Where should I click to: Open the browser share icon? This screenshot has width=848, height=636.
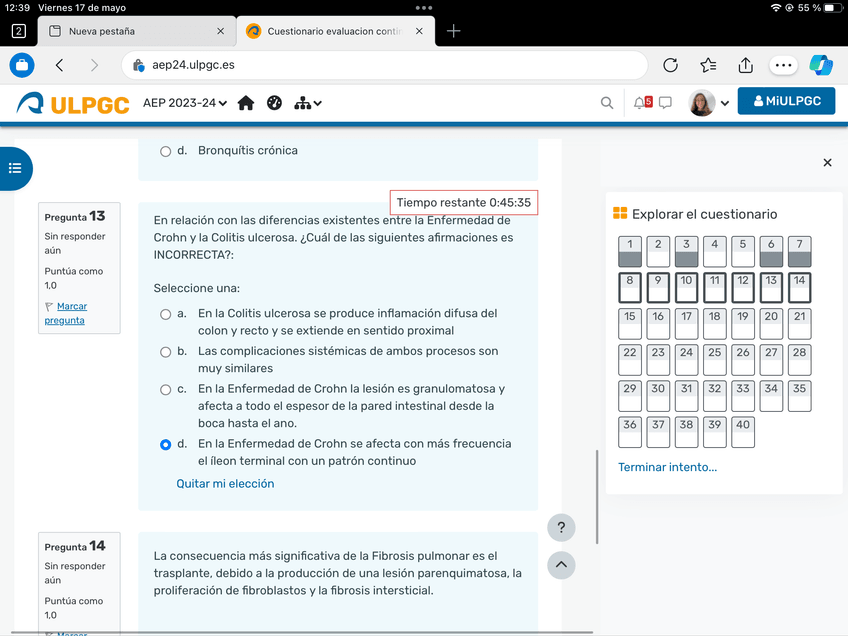tap(745, 65)
